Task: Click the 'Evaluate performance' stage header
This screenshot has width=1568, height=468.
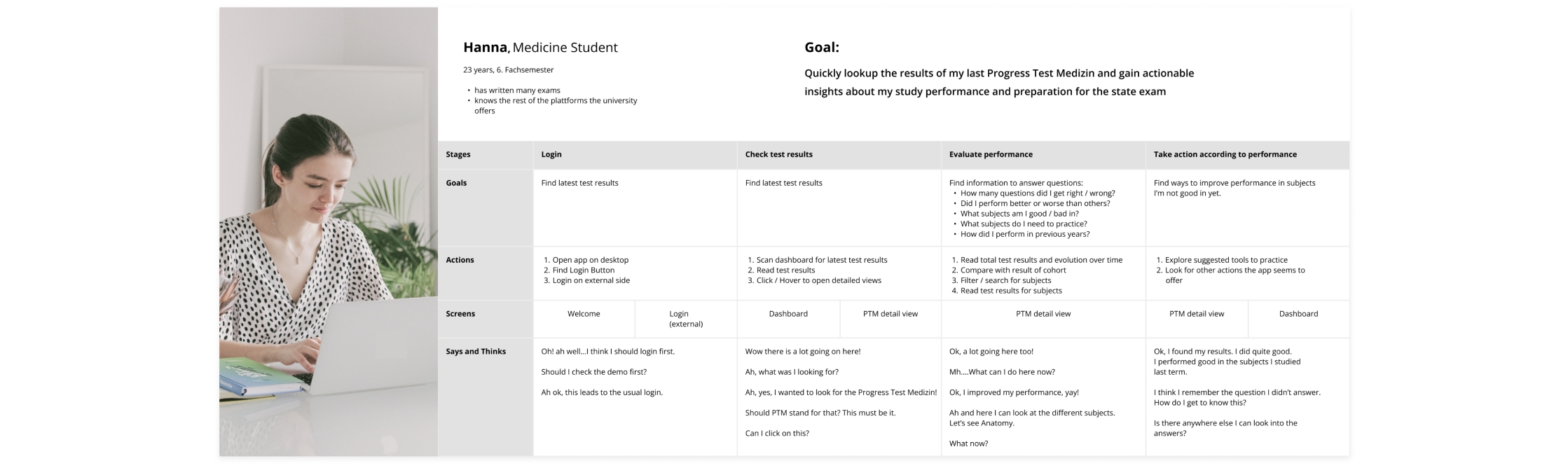Action: [990, 155]
